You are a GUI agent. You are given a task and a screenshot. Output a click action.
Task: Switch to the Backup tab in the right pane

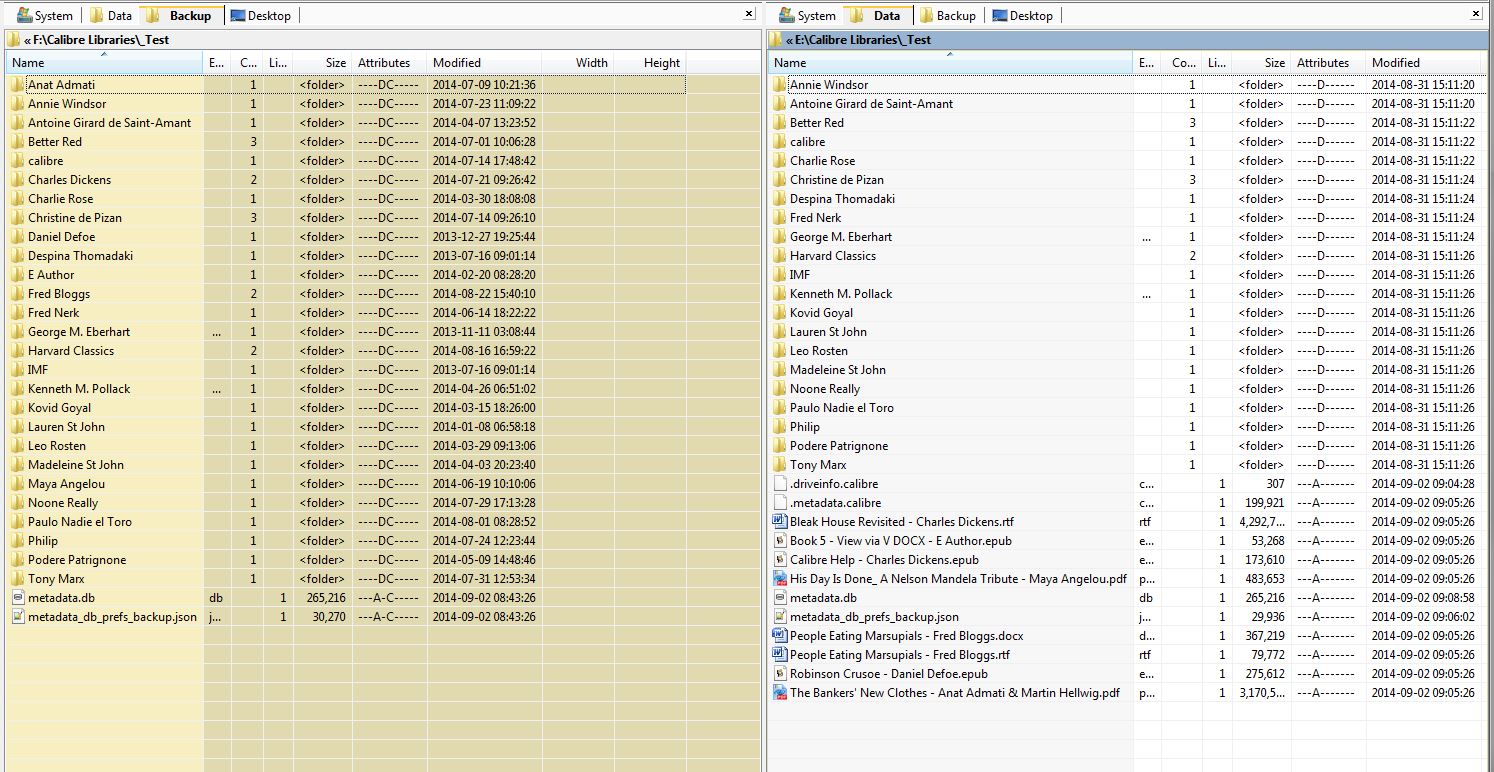coord(948,16)
